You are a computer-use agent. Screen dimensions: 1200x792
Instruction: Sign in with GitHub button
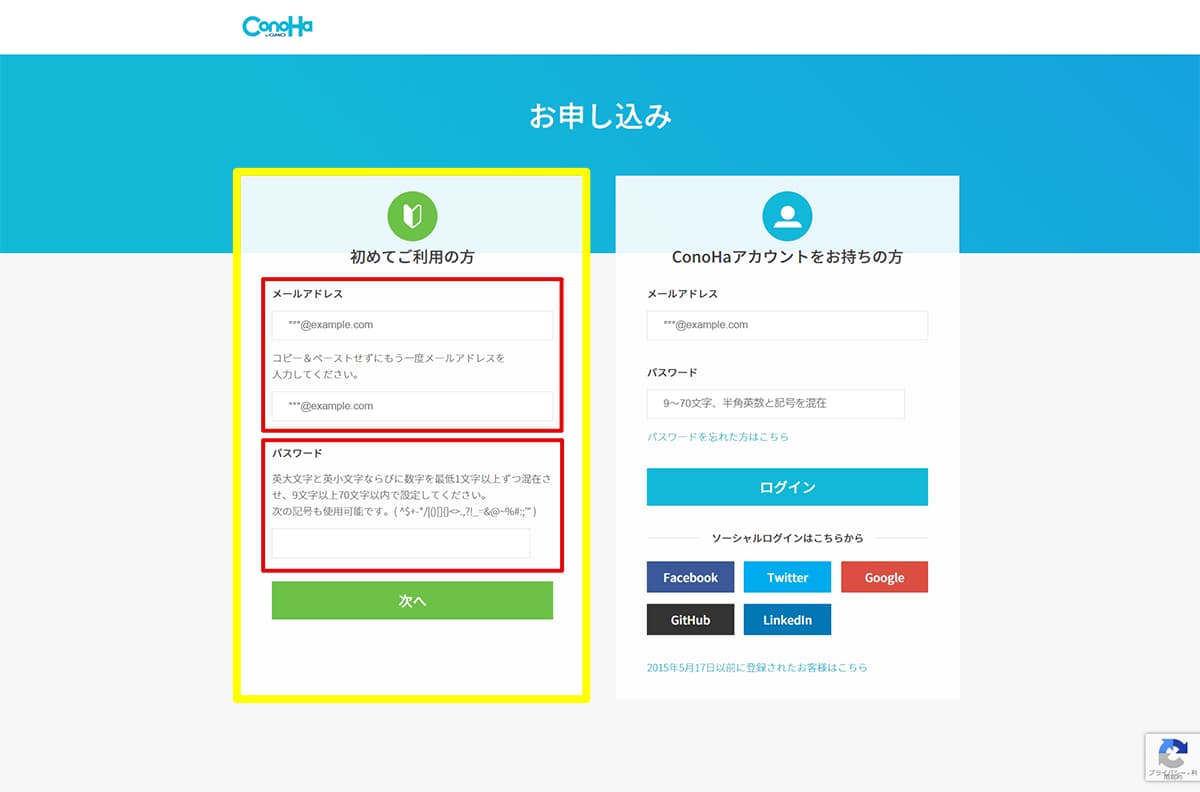click(690, 620)
